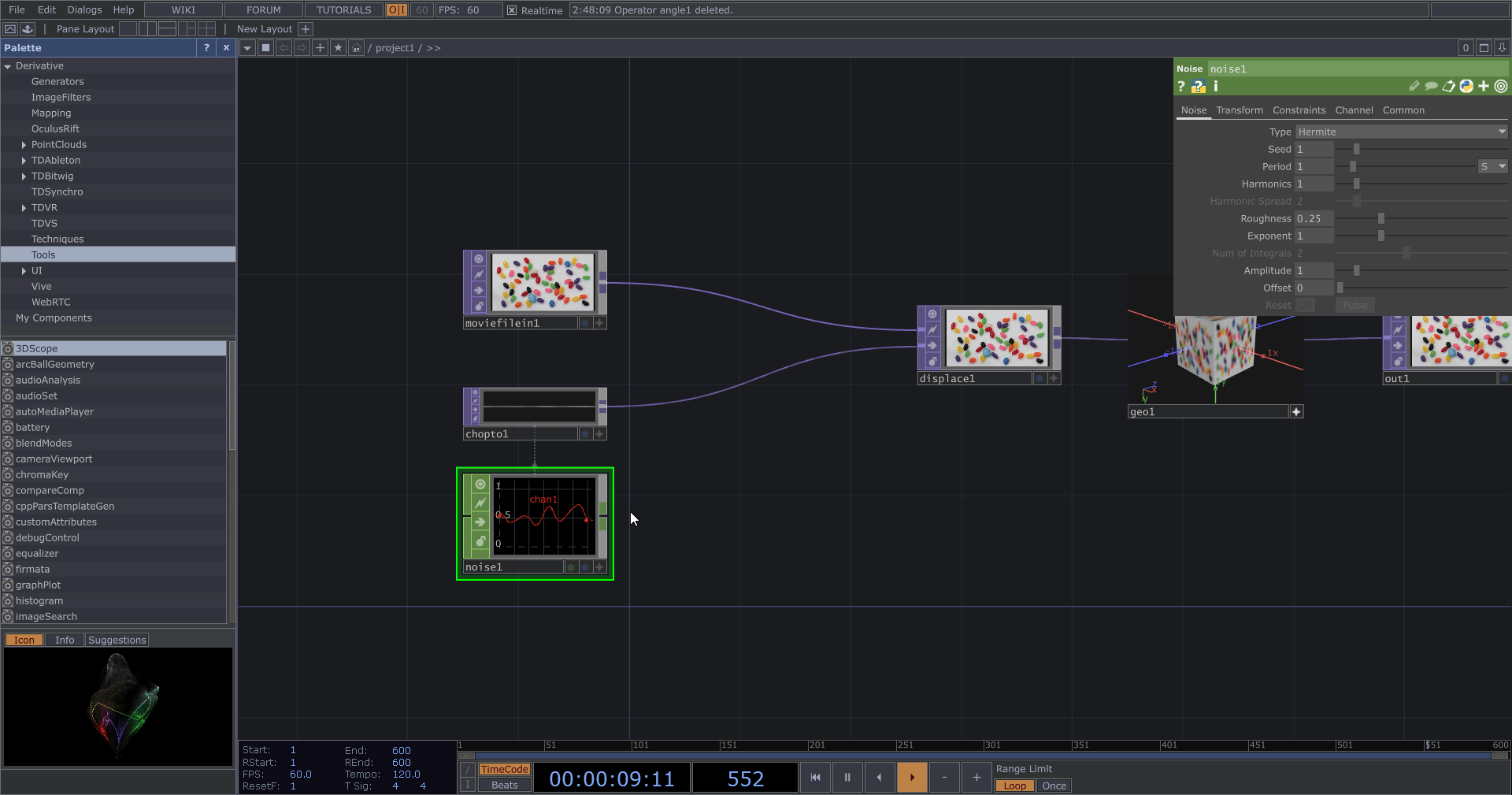Open the Python help icon in the parameter panel
Image resolution: width=1512 pixels, height=795 pixels.
pyautogui.click(x=1198, y=87)
